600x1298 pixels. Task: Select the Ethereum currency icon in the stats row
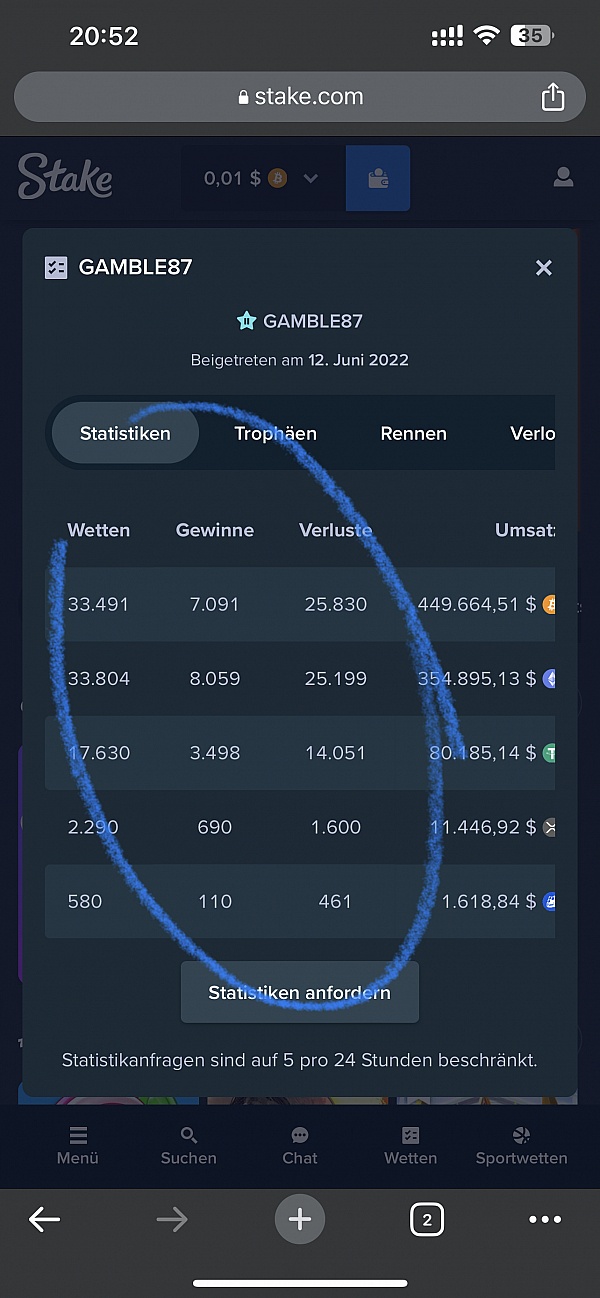coord(550,679)
